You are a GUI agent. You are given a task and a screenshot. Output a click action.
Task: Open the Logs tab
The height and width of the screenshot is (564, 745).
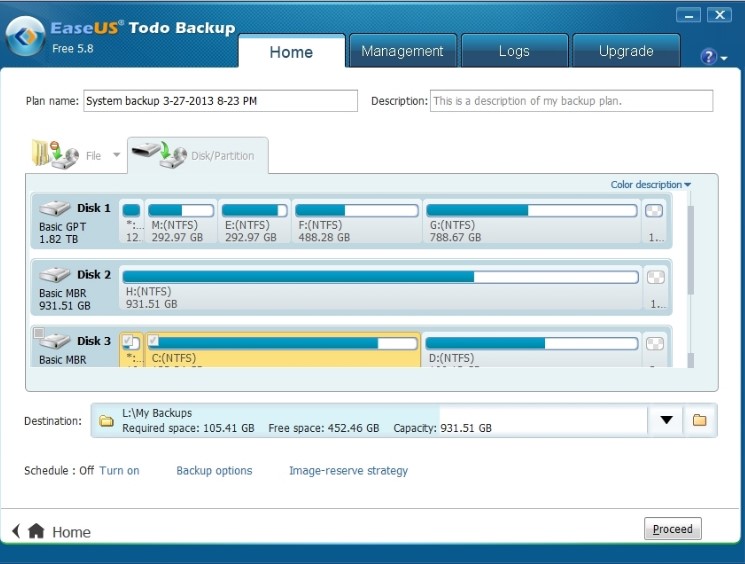[x=514, y=51]
